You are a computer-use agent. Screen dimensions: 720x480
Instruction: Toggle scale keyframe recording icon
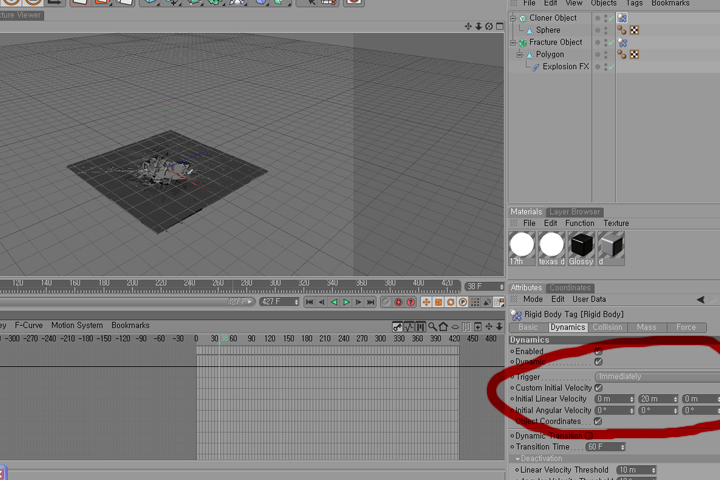pyautogui.click(x=439, y=302)
